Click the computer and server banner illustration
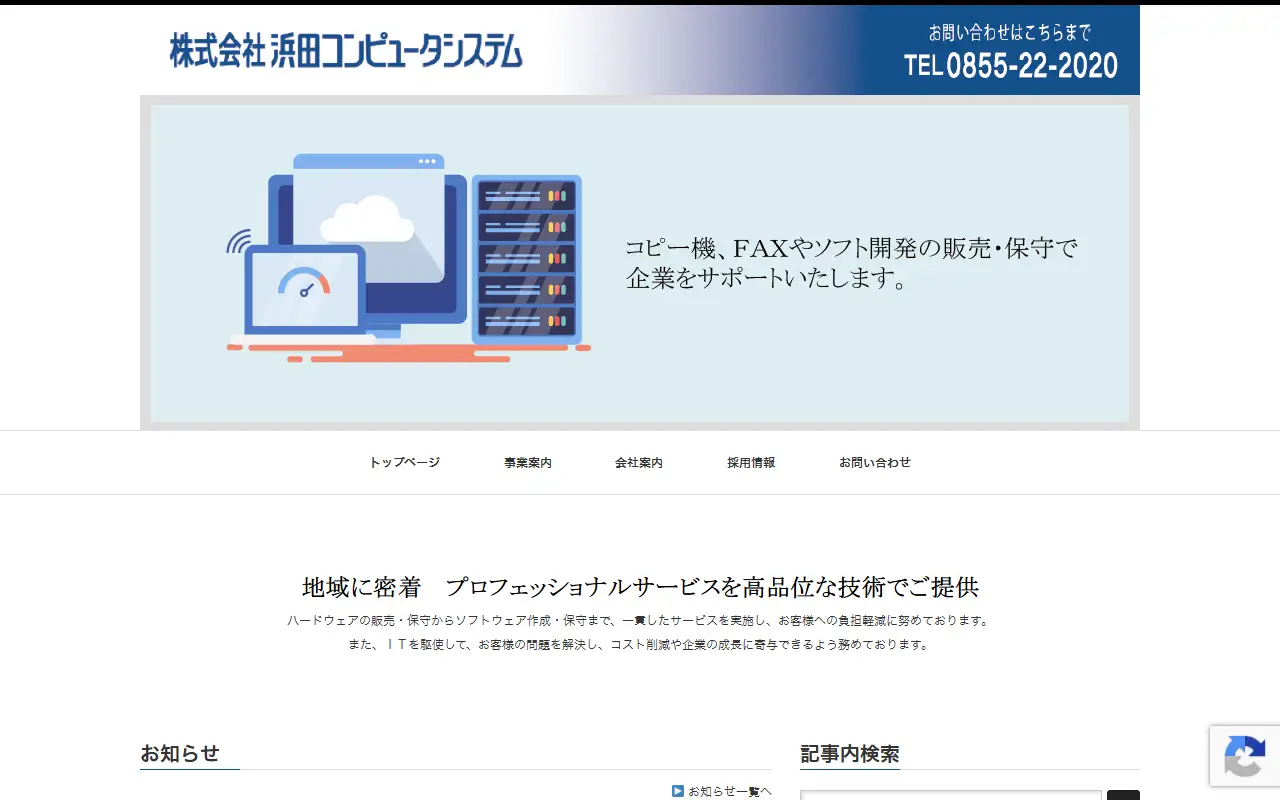Image resolution: width=1280 pixels, height=800 pixels. 408,257
